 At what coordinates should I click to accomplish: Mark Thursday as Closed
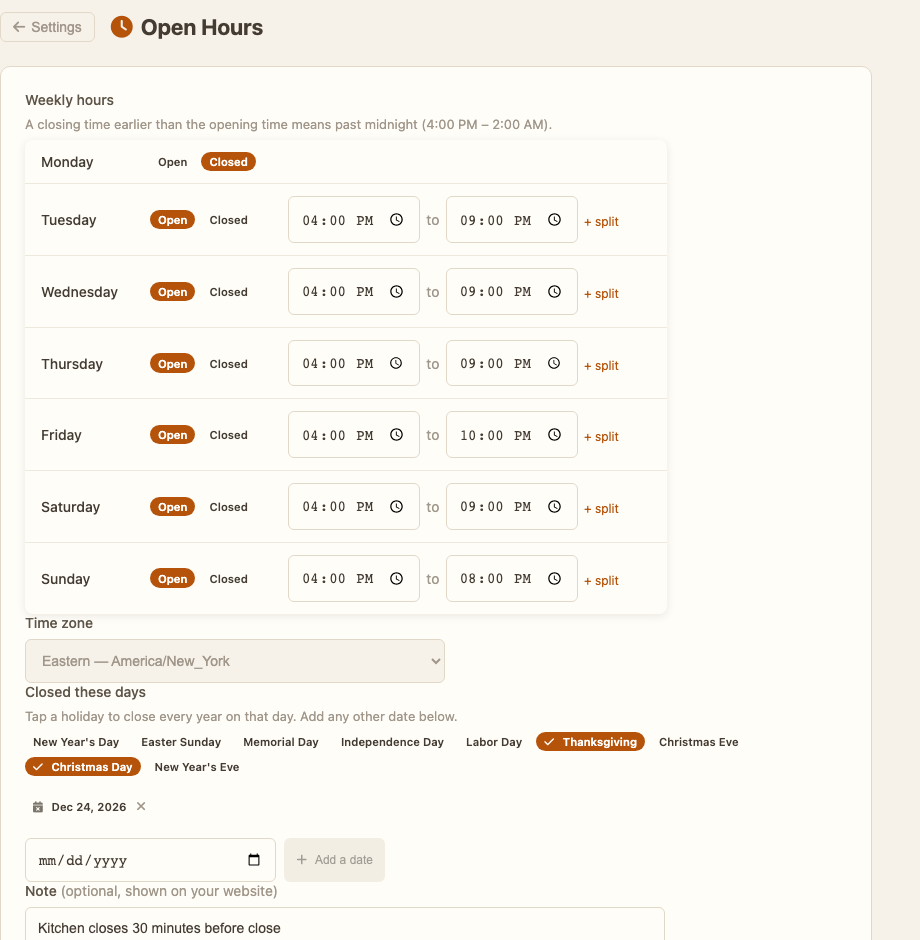228,364
